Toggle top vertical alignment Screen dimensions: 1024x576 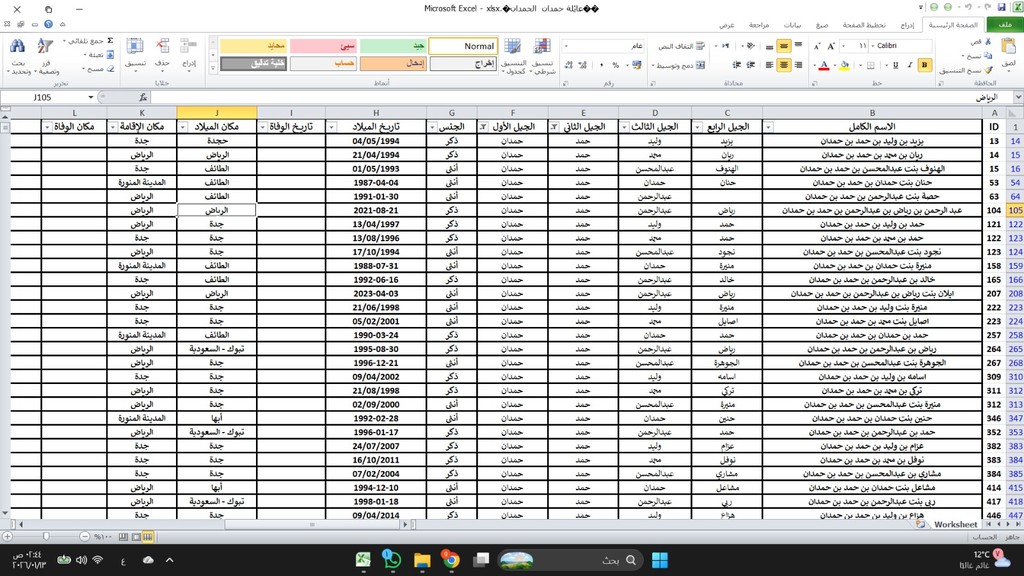pos(798,46)
